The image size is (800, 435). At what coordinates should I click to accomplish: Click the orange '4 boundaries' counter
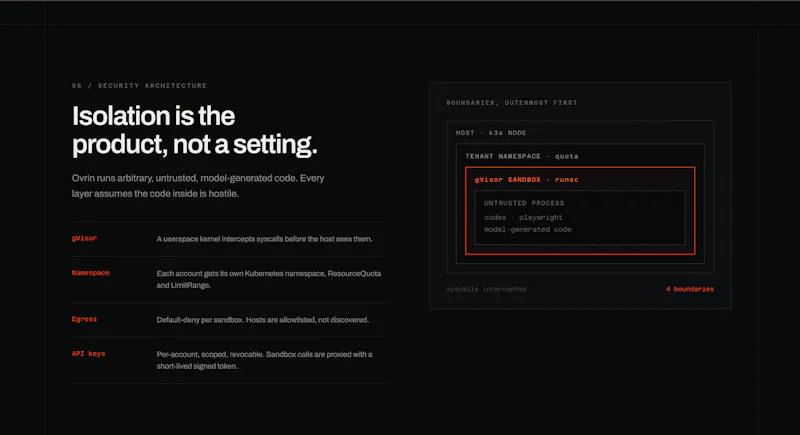pyautogui.click(x=690, y=289)
